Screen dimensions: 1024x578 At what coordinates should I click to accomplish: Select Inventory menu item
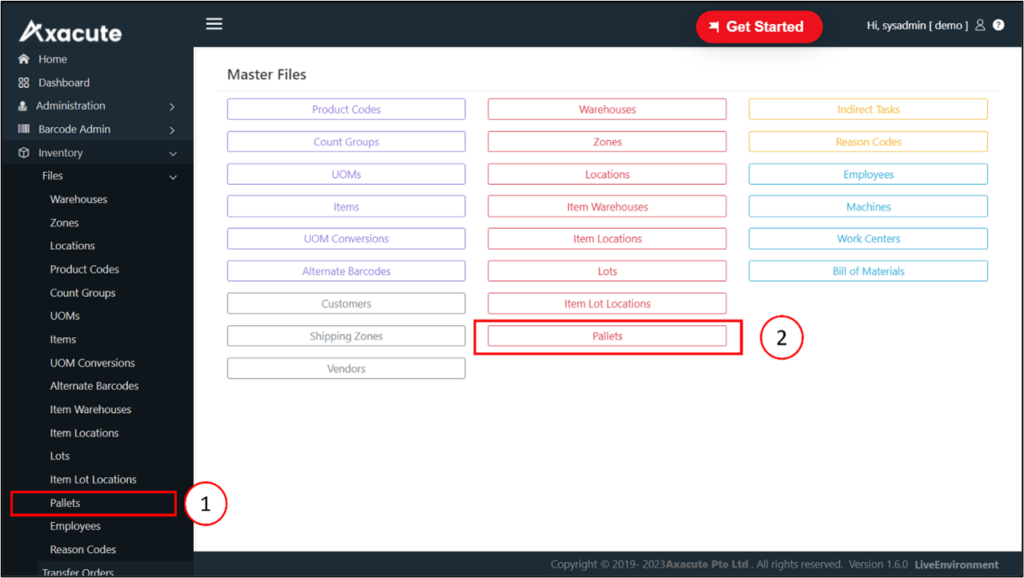[x=61, y=152]
